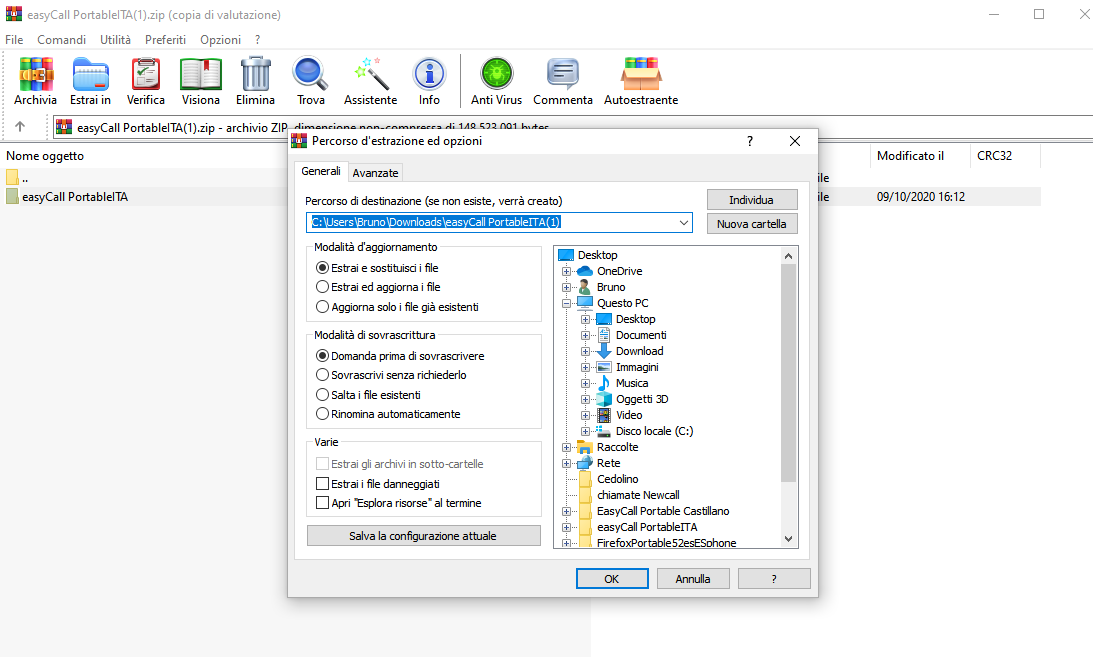Select 'Sovrascrivi senza richiederlo' option
Image resolution: width=1093 pixels, height=657 pixels.
pyautogui.click(x=322, y=375)
